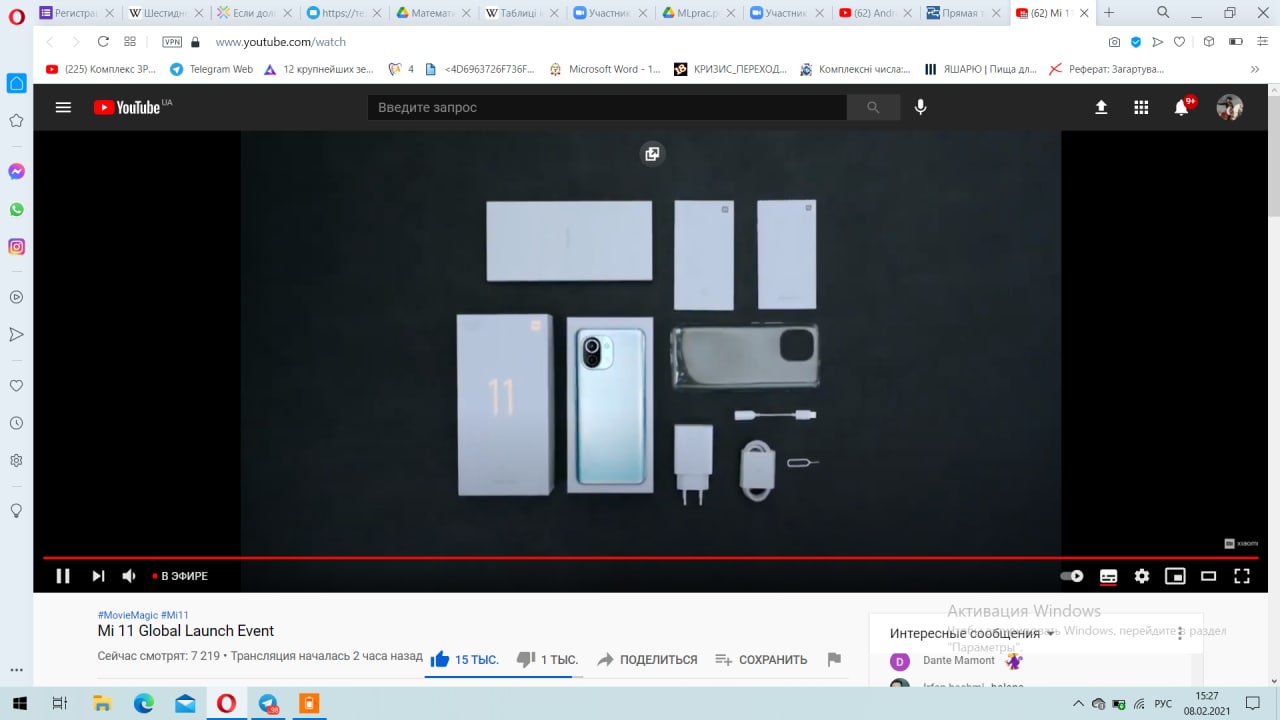Click Dante Mamont chat message

tap(957, 661)
